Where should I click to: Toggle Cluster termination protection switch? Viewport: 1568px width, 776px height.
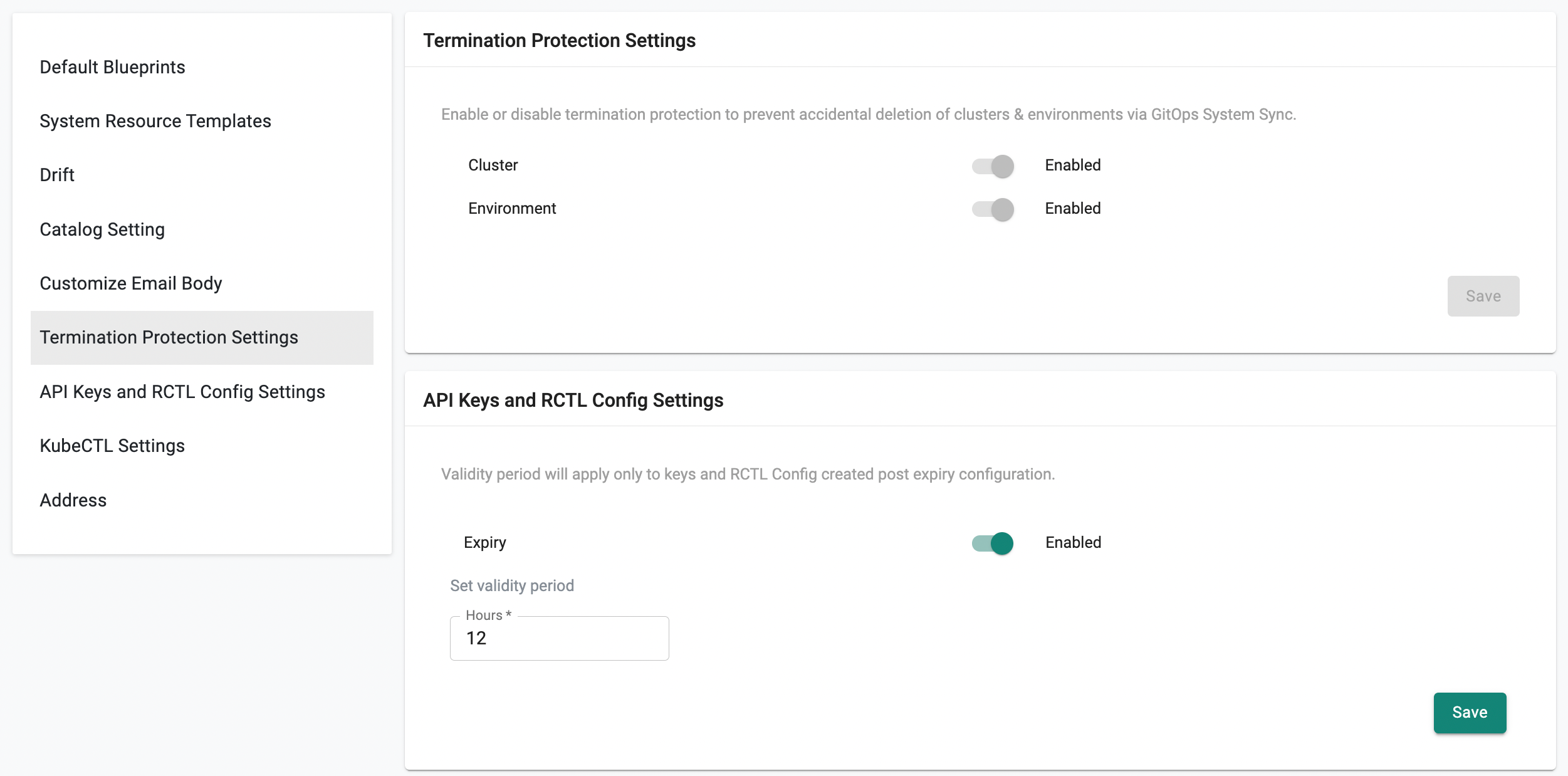click(993, 166)
